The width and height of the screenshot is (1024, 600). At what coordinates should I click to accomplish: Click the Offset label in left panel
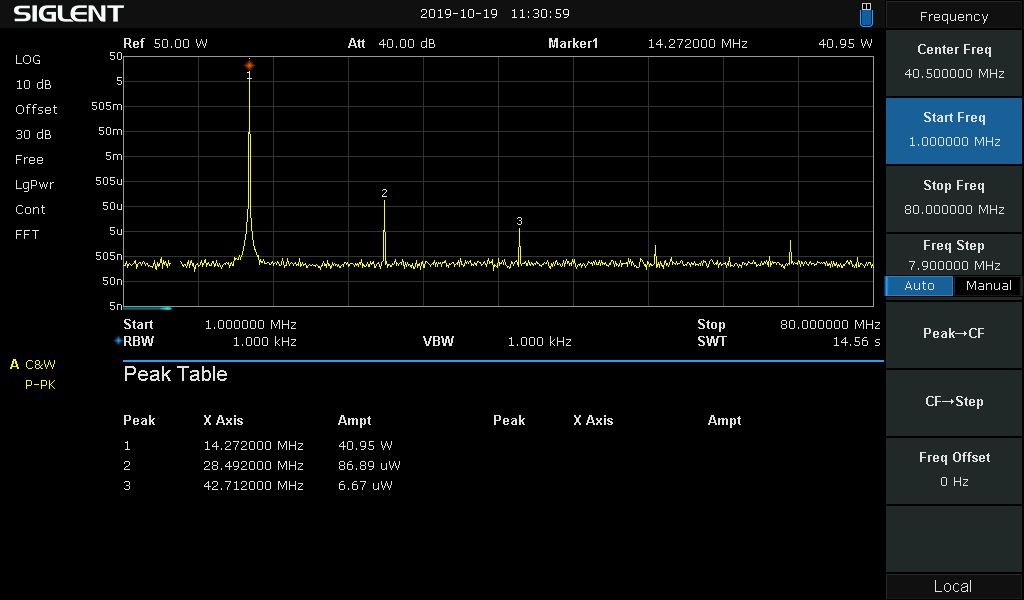pyautogui.click(x=36, y=110)
